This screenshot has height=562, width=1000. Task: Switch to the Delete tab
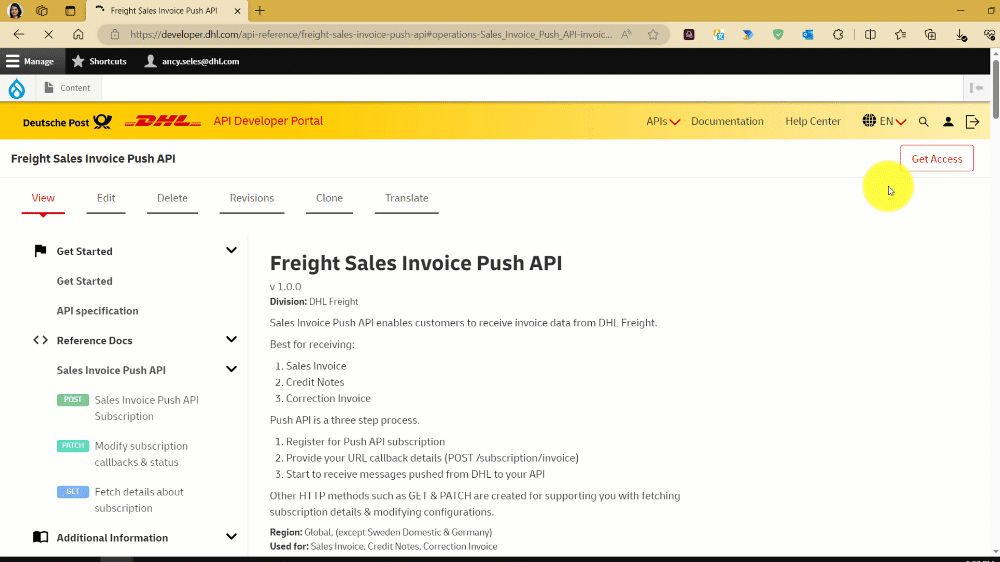[x=172, y=198]
